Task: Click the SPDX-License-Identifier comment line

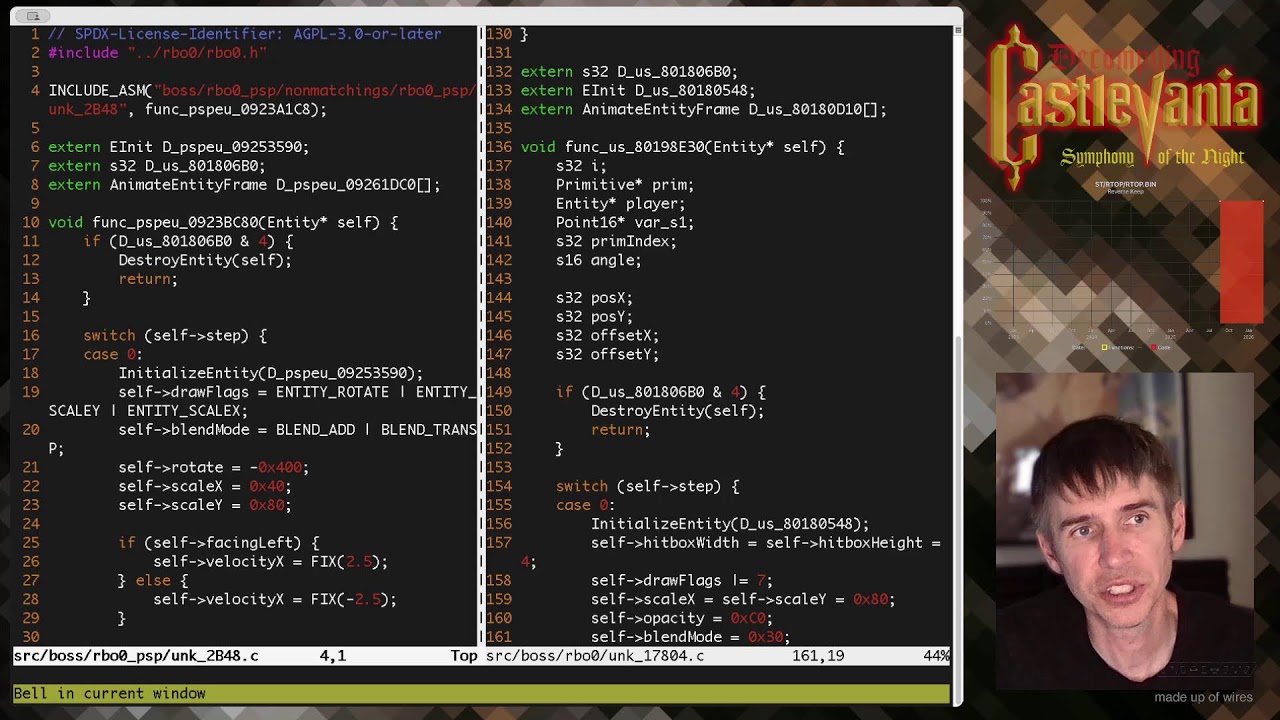Action: click(245, 34)
